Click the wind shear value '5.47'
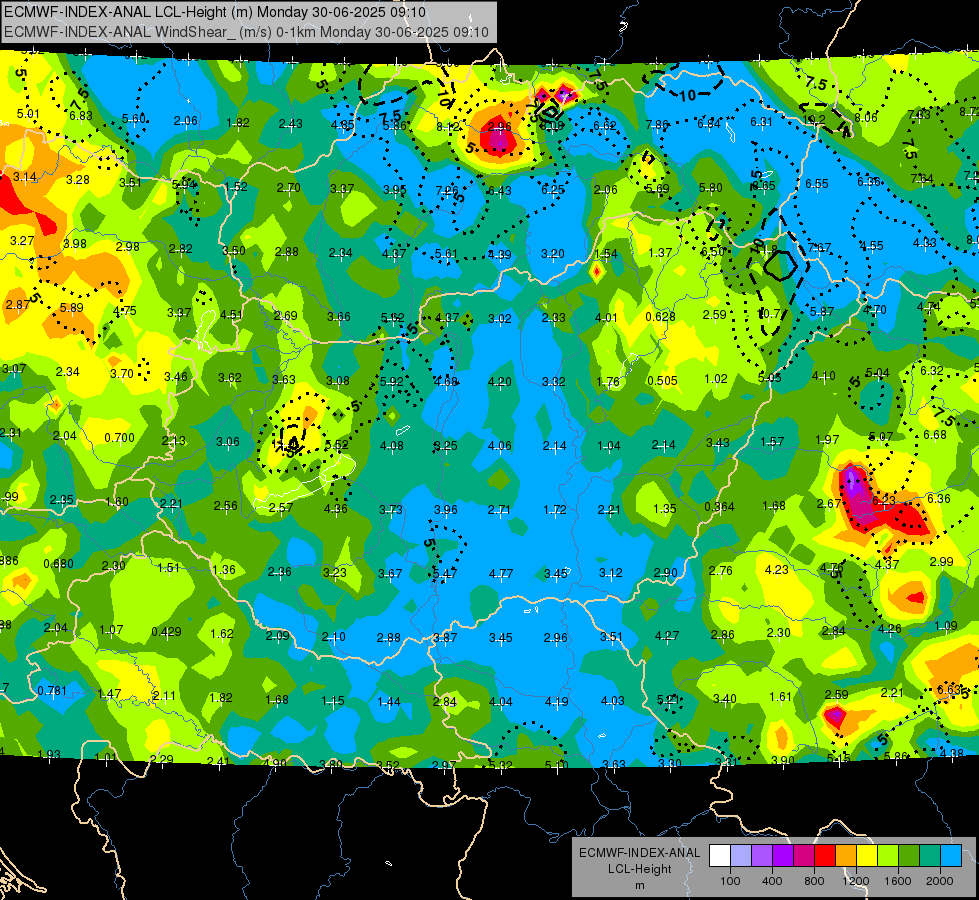This screenshot has height=900, width=979. (445, 573)
